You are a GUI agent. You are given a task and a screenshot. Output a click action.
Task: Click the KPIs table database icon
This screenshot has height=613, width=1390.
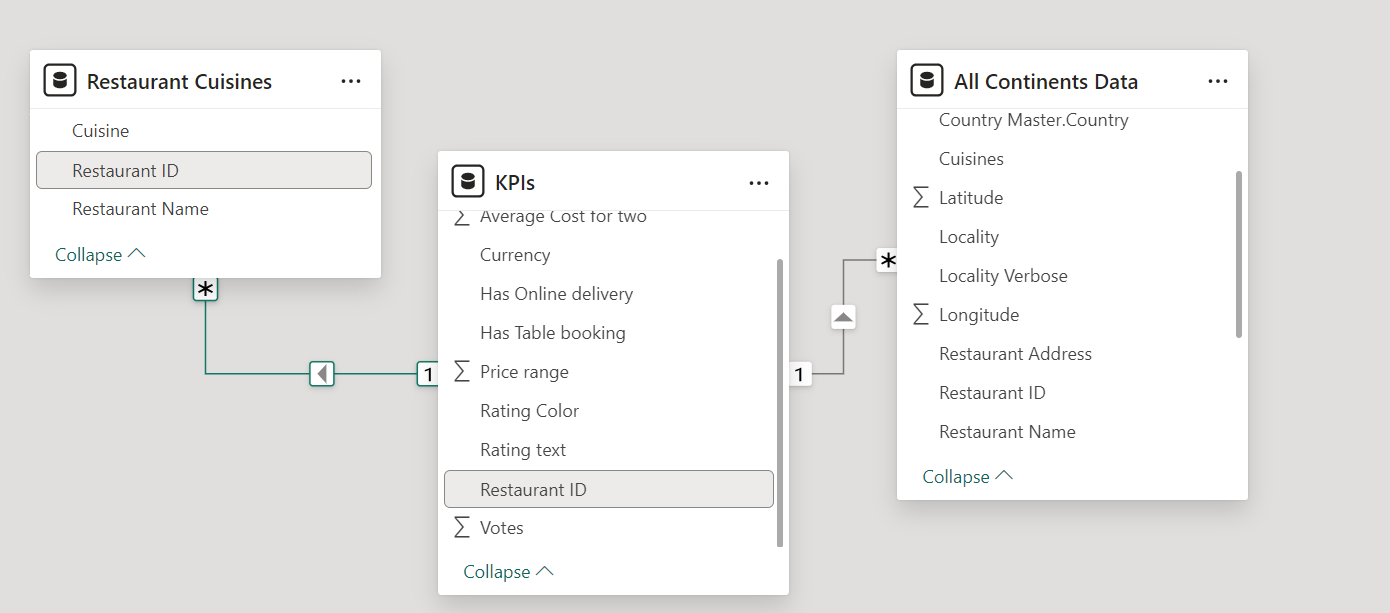468,182
